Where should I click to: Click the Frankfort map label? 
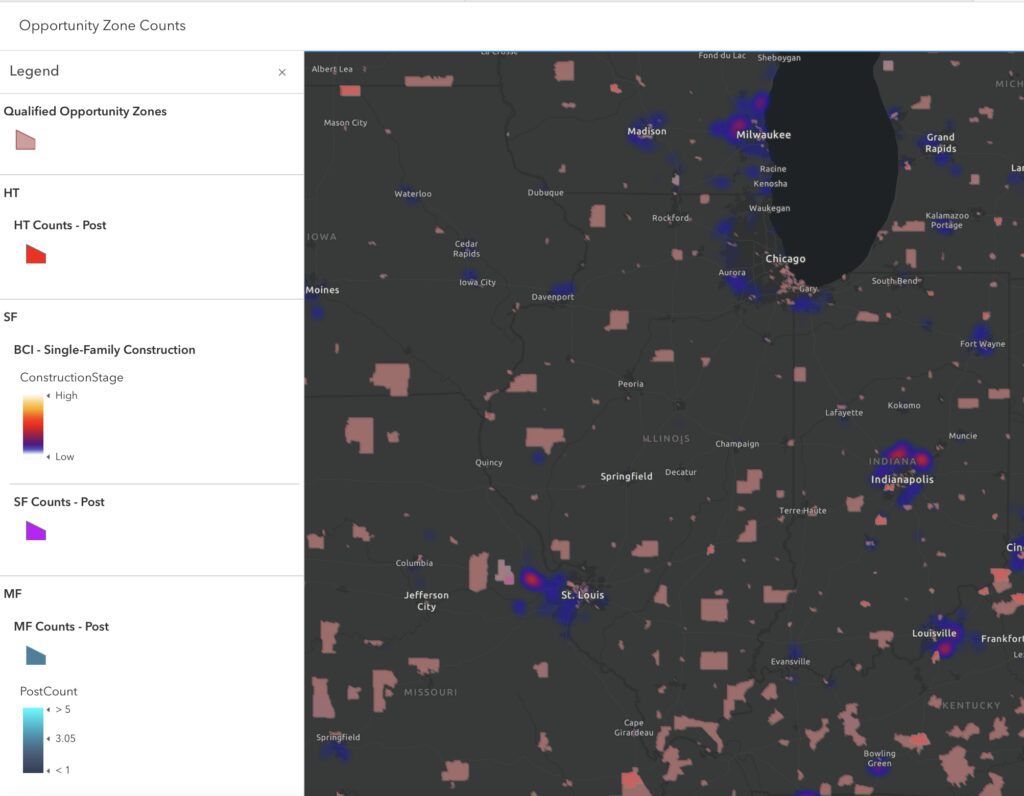click(1002, 639)
